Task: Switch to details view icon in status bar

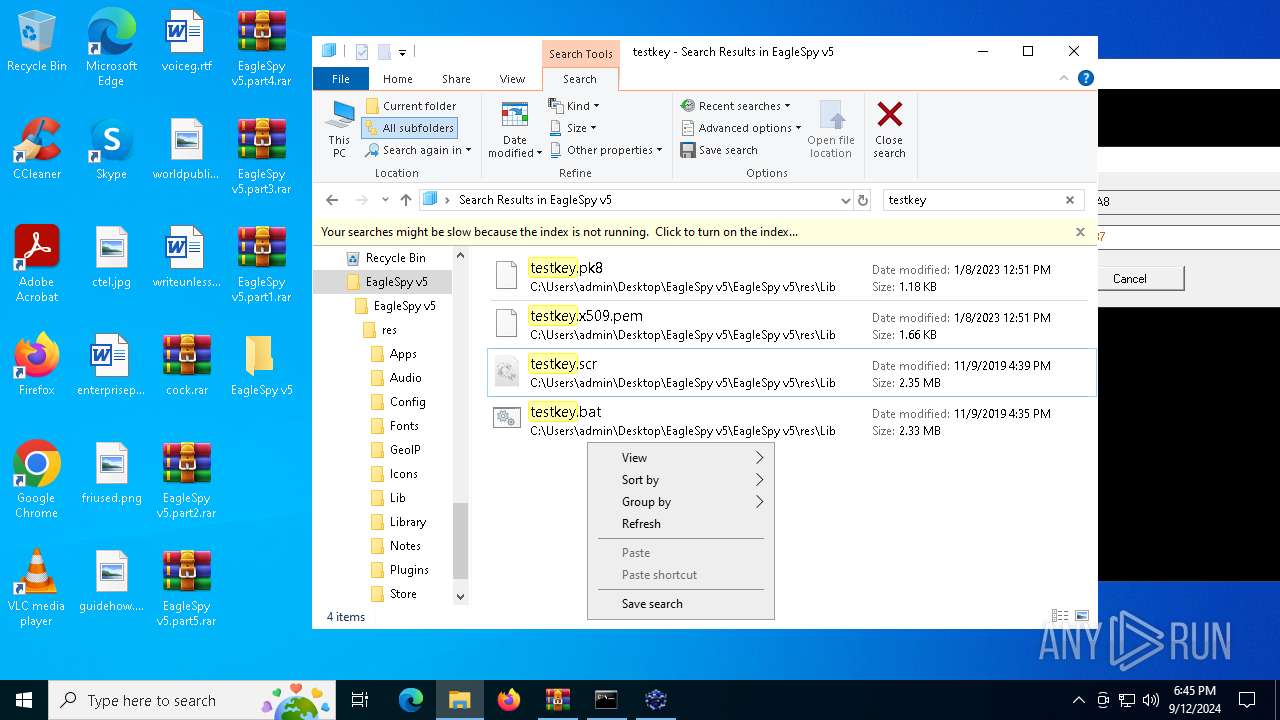Action: (1059, 617)
